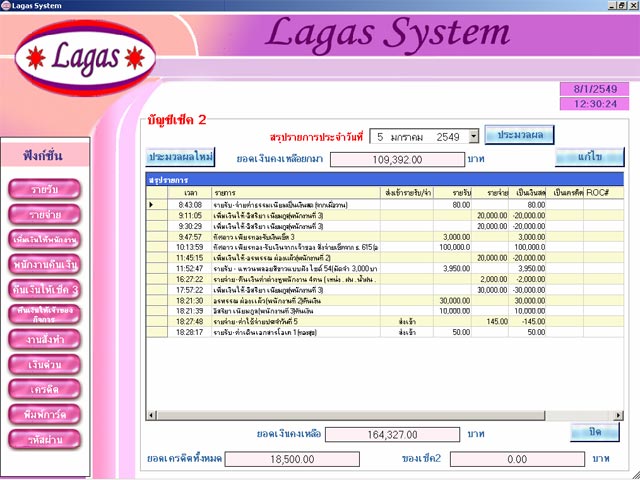Open the งานสั่งทำ sidebar button
This screenshot has height=480, width=640.
pos(44,339)
